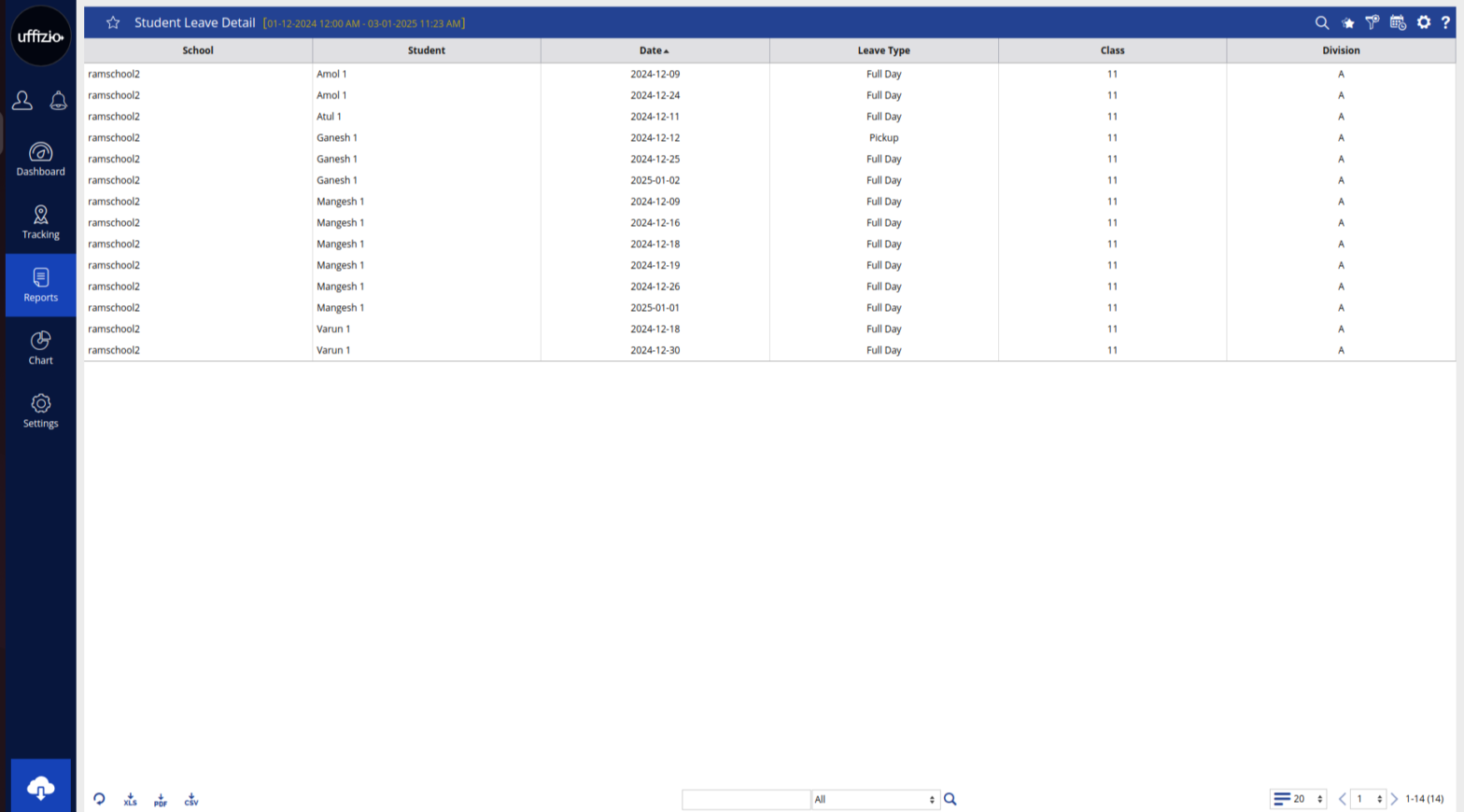Screen dimensions: 1464x812
Task: Open the filter funnel icon
Action: point(1372,22)
